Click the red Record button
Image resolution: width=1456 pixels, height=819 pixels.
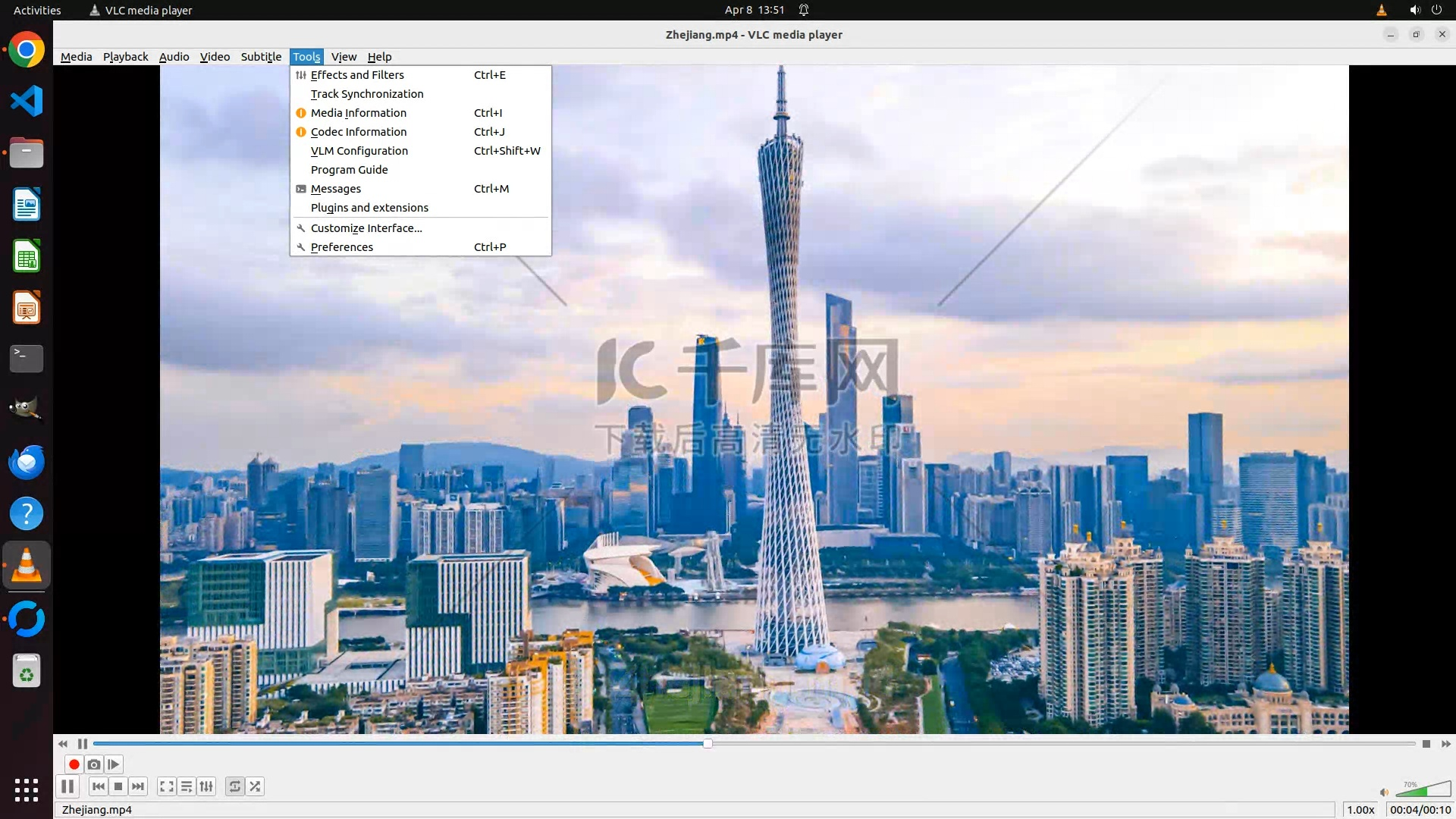pos(74,764)
